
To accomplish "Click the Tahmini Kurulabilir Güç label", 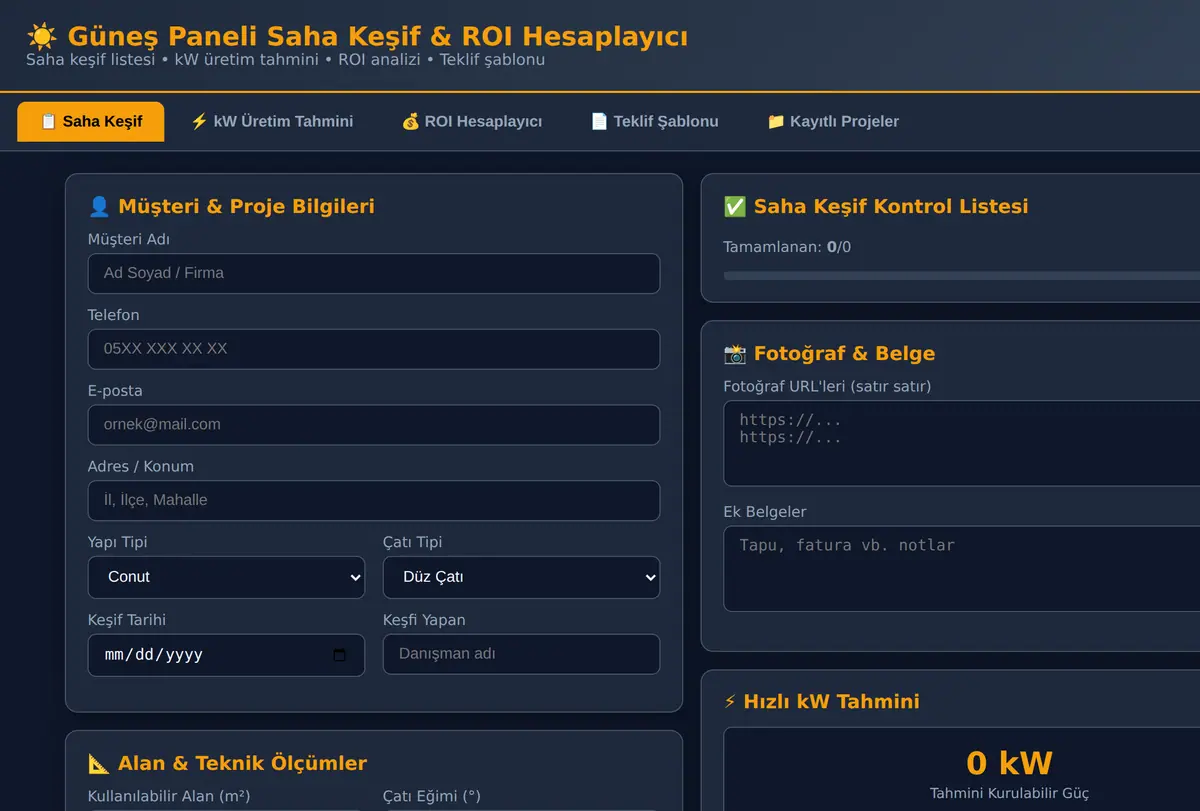I will (1009, 793).
